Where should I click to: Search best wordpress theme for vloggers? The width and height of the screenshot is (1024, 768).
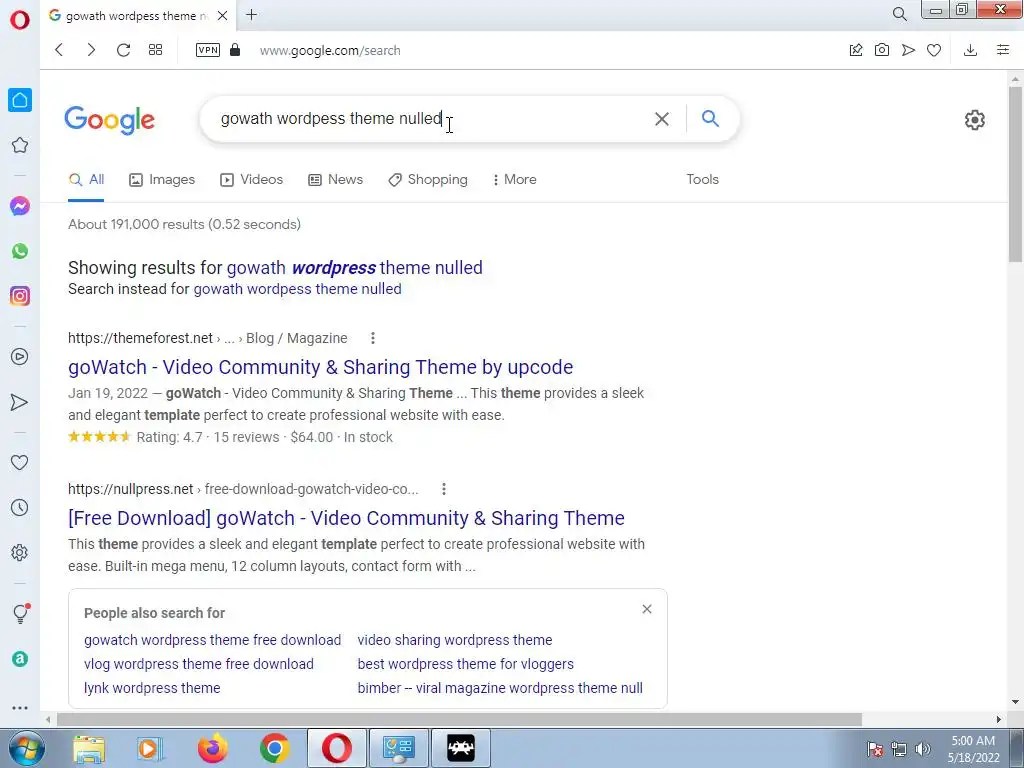(466, 664)
